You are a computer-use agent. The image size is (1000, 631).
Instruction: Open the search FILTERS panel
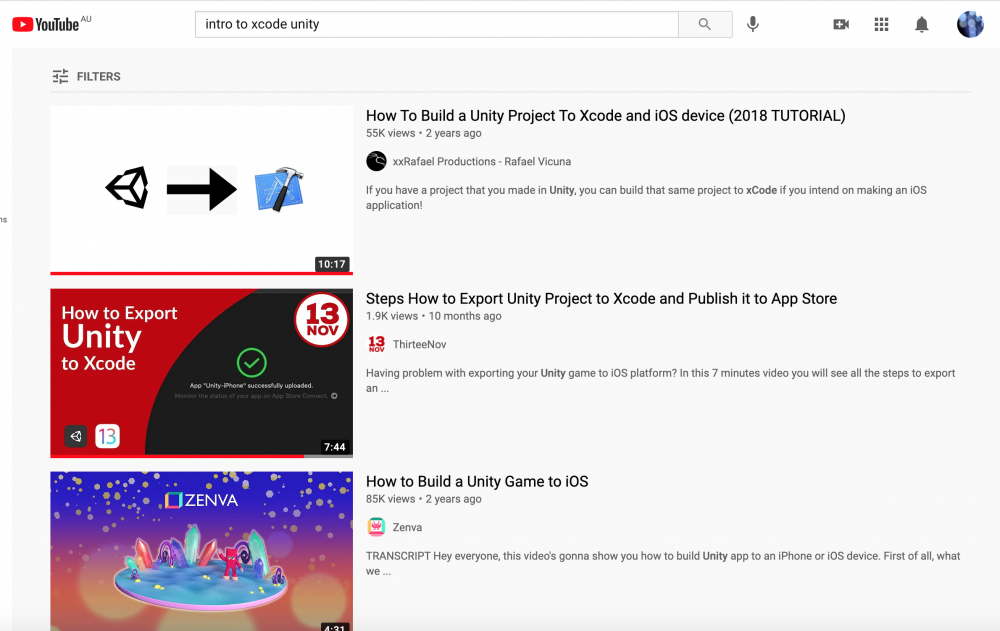point(87,77)
